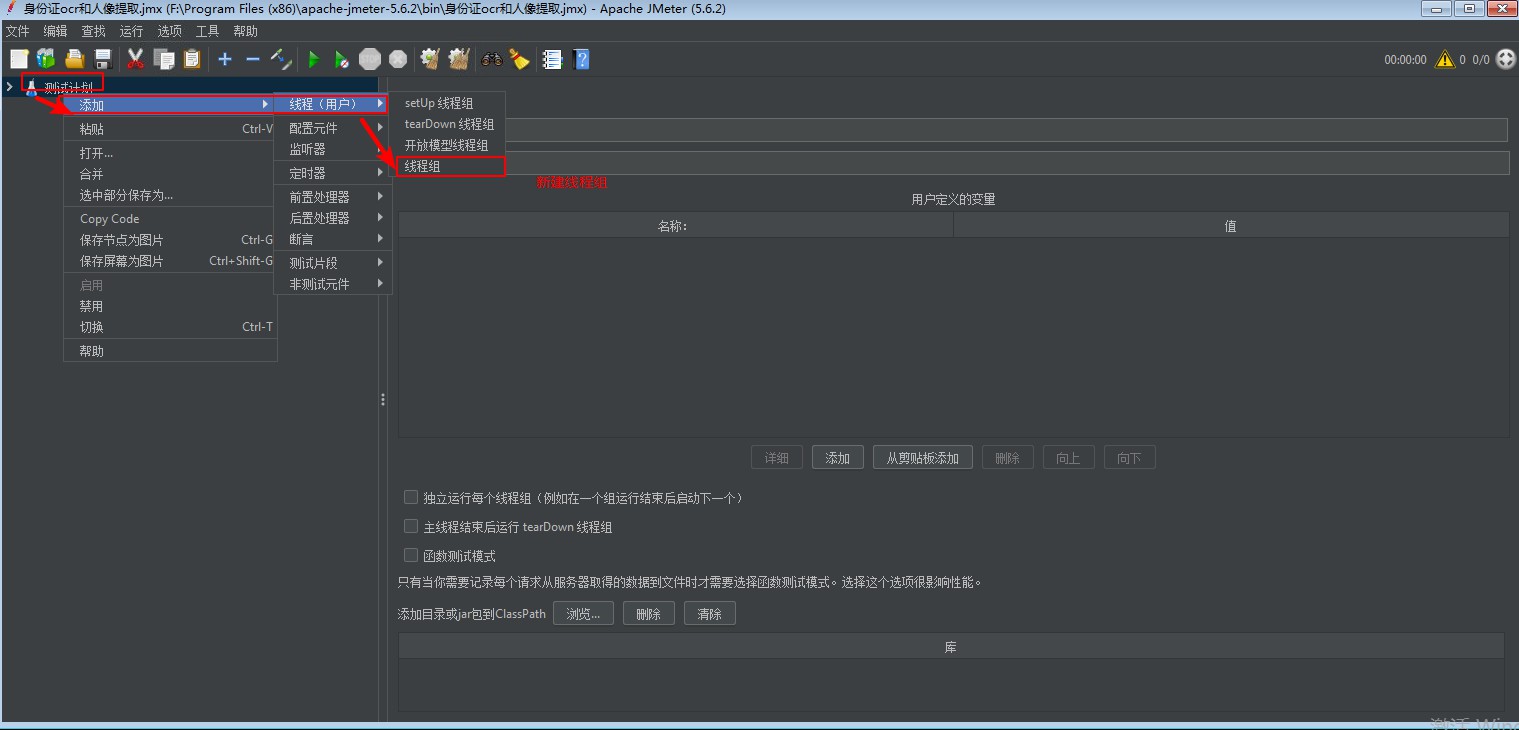Click the Shutdown round X icon
This screenshot has height=730, width=1519.
pyautogui.click(x=398, y=59)
